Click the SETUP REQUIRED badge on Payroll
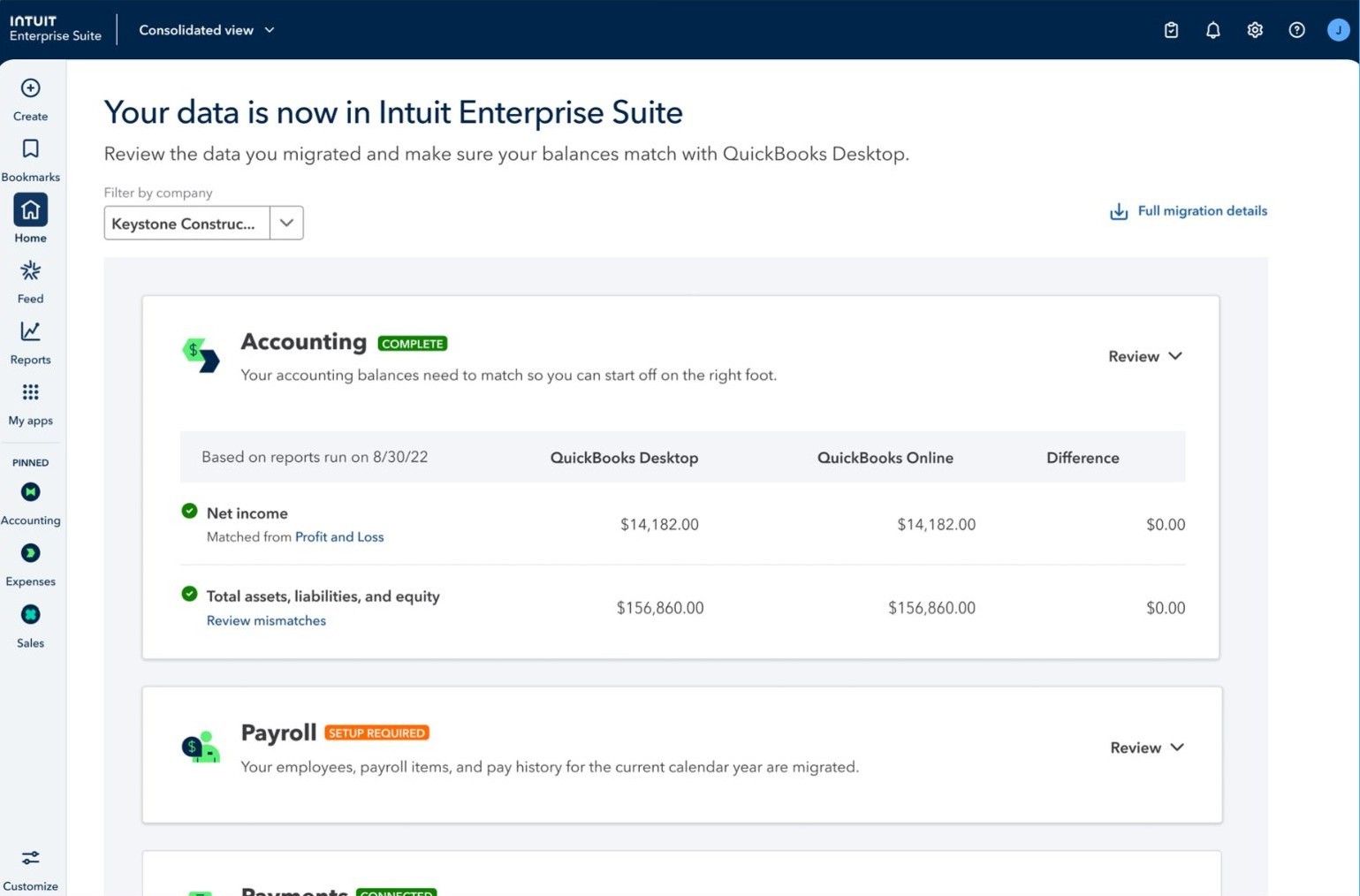1360x896 pixels. (376, 733)
